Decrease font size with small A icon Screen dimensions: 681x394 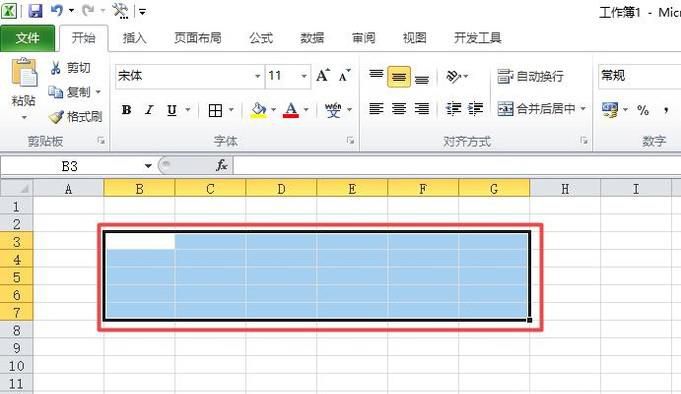point(344,76)
